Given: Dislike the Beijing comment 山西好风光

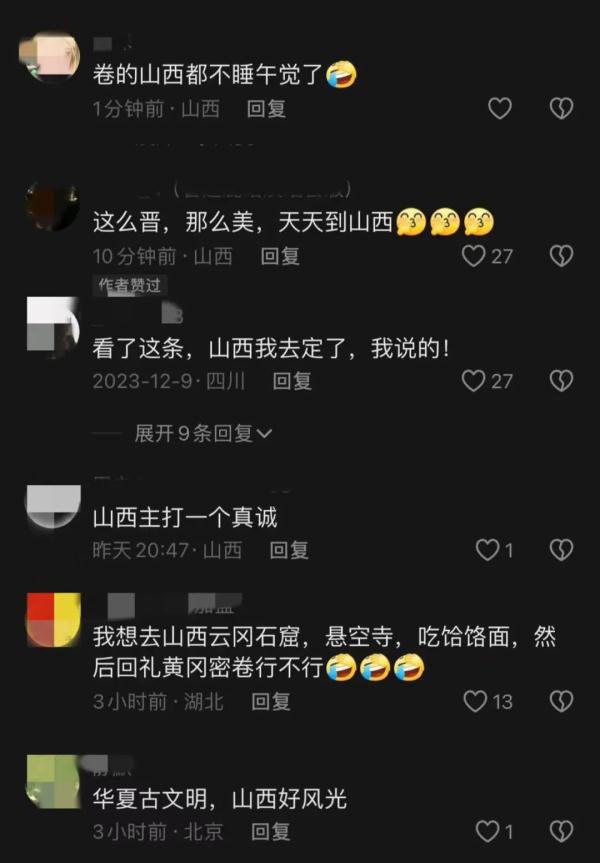Looking at the screenshot, I should coord(561,831).
